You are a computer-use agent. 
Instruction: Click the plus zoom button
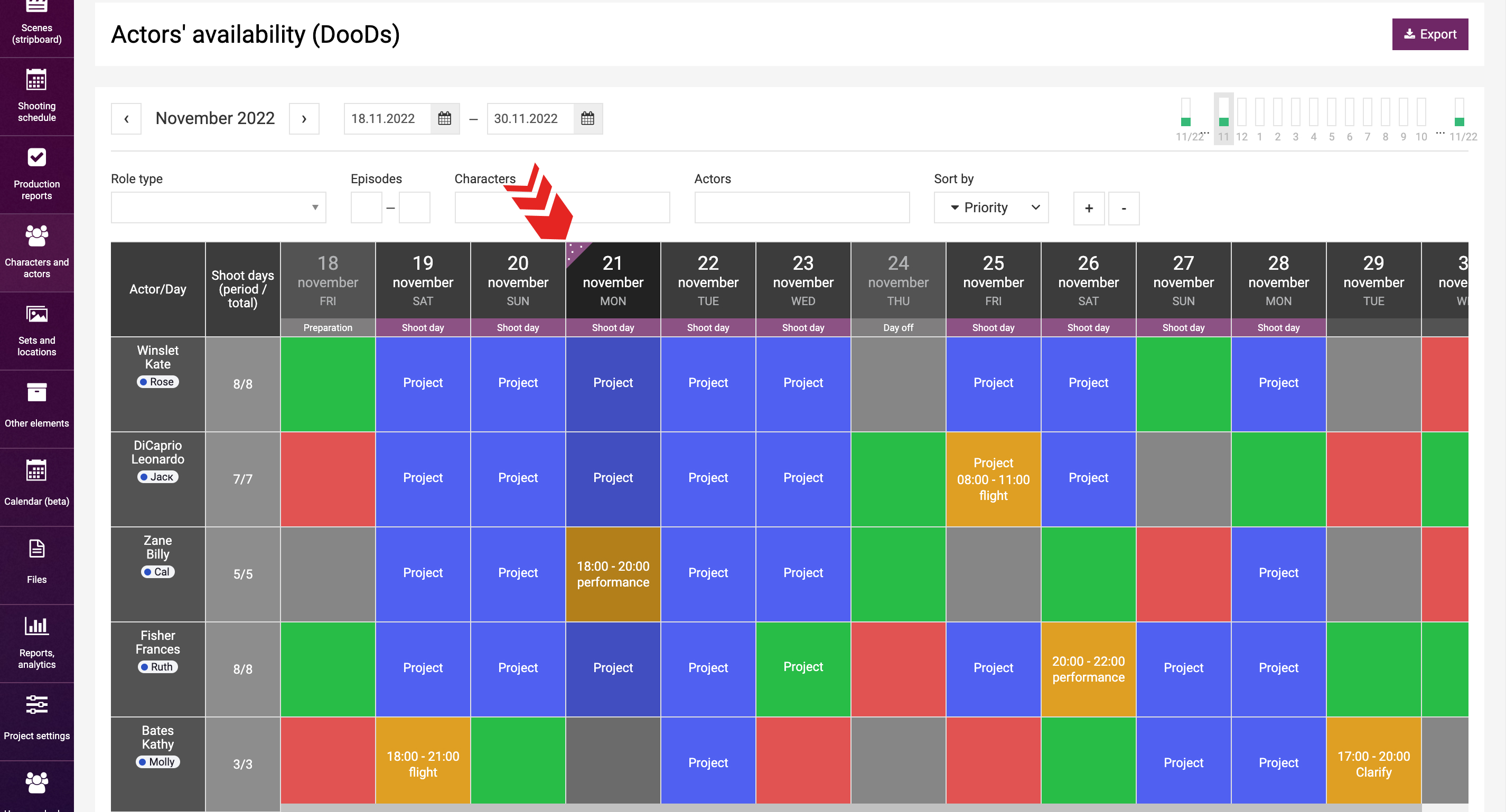[x=1089, y=208]
